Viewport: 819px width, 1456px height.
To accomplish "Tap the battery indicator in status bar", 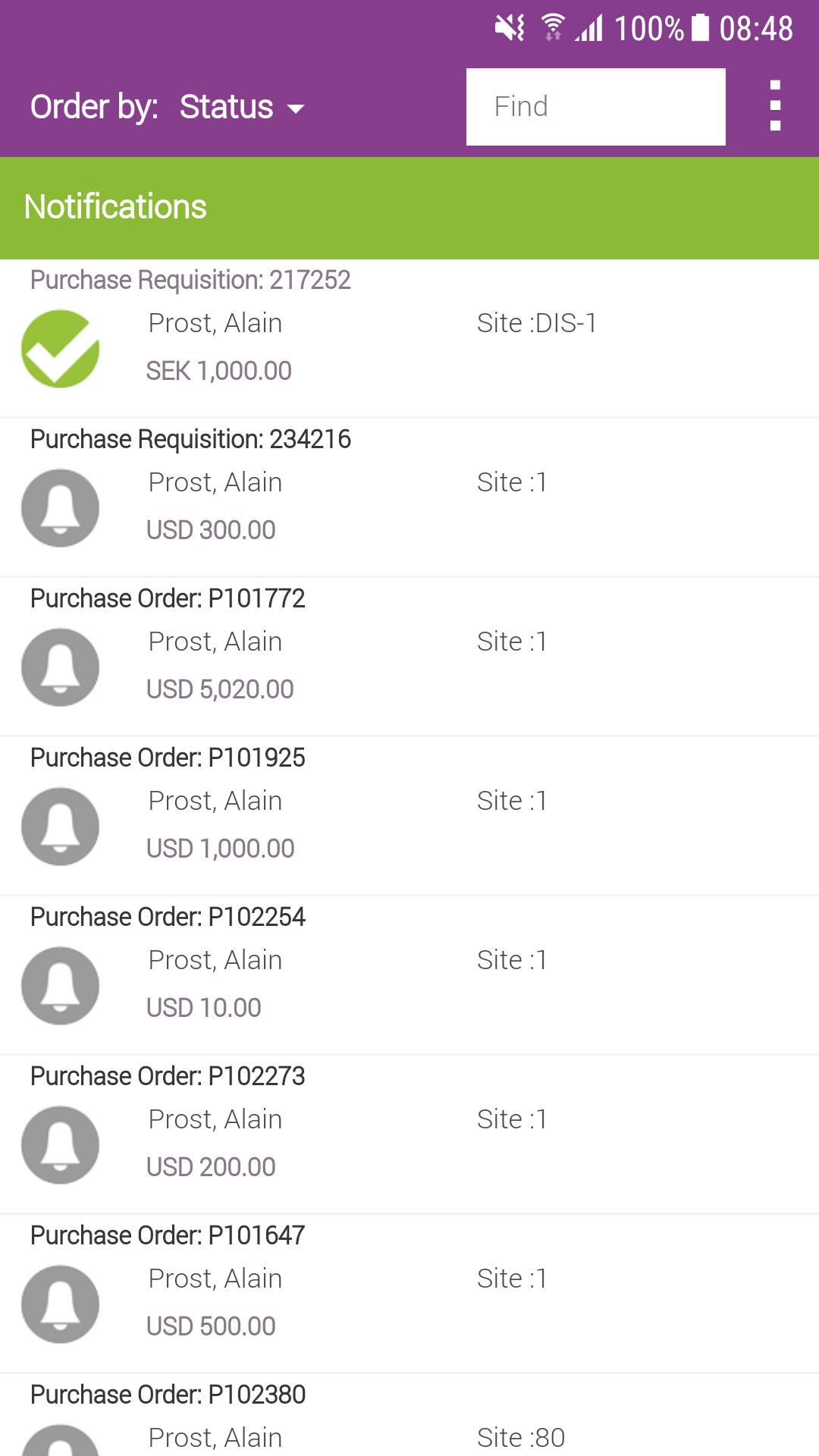I will point(701,28).
